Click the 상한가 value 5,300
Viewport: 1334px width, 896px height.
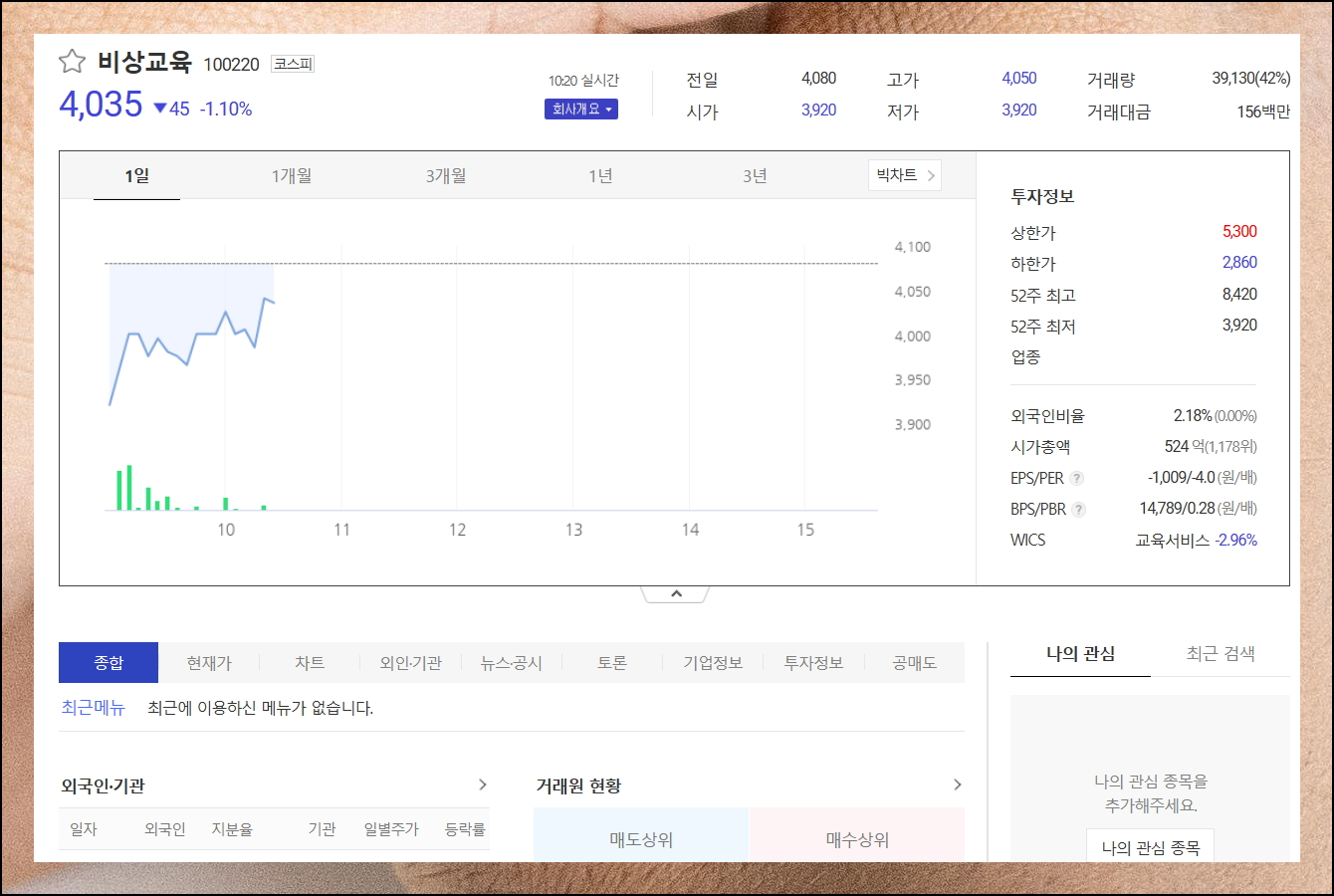tap(1239, 232)
